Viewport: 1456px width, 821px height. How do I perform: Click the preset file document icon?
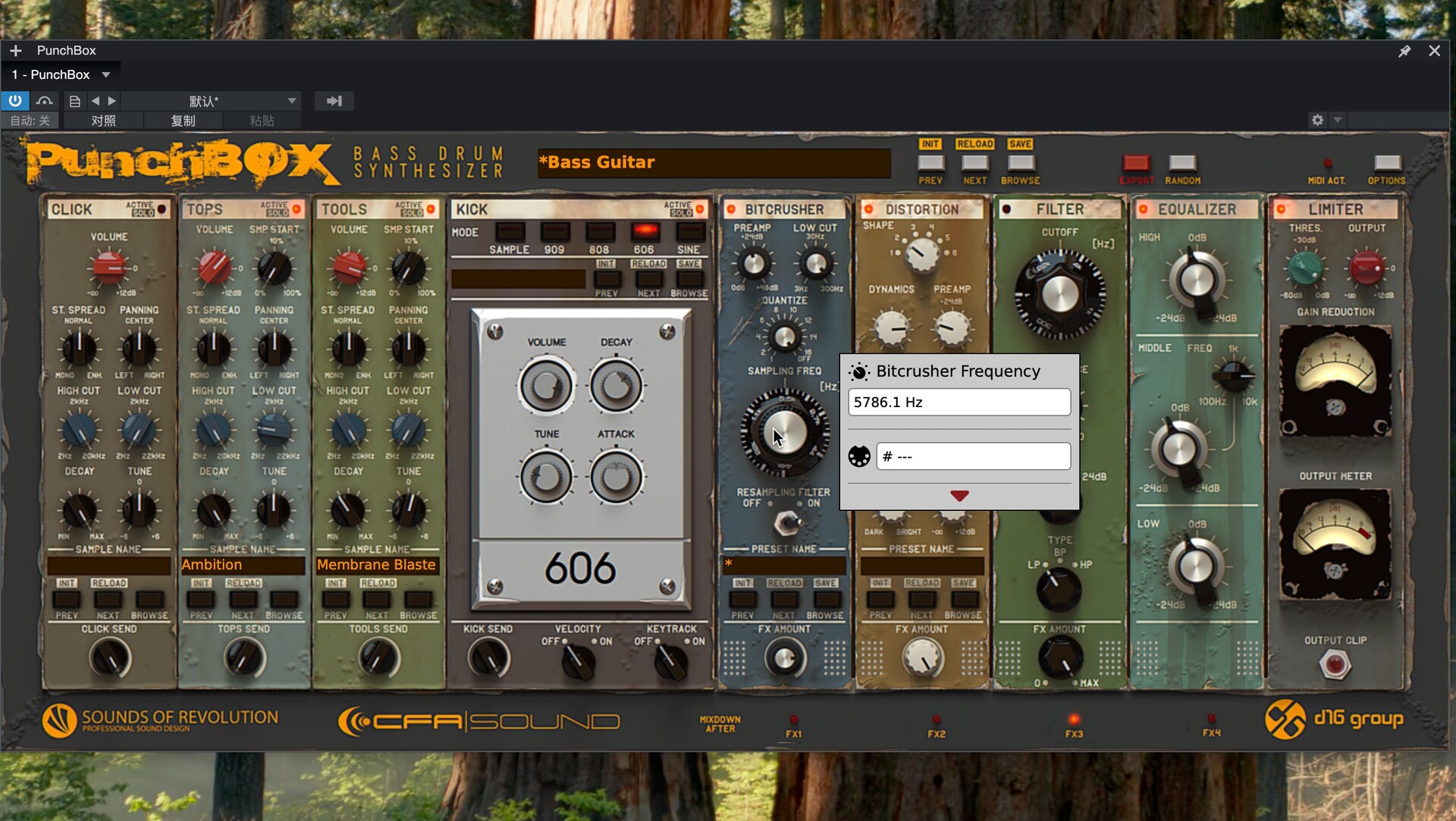click(x=74, y=101)
